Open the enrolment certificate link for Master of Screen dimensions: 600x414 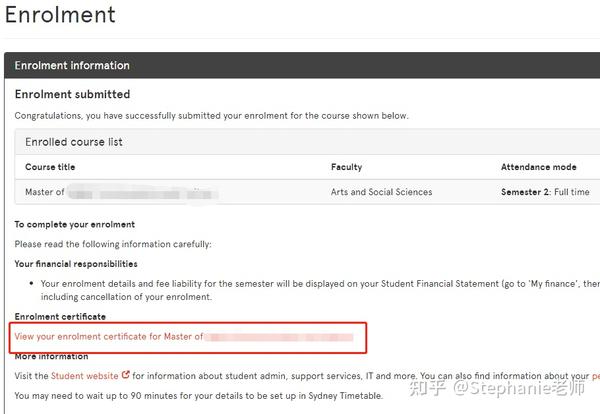pyautogui.click(x=184, y=337)
